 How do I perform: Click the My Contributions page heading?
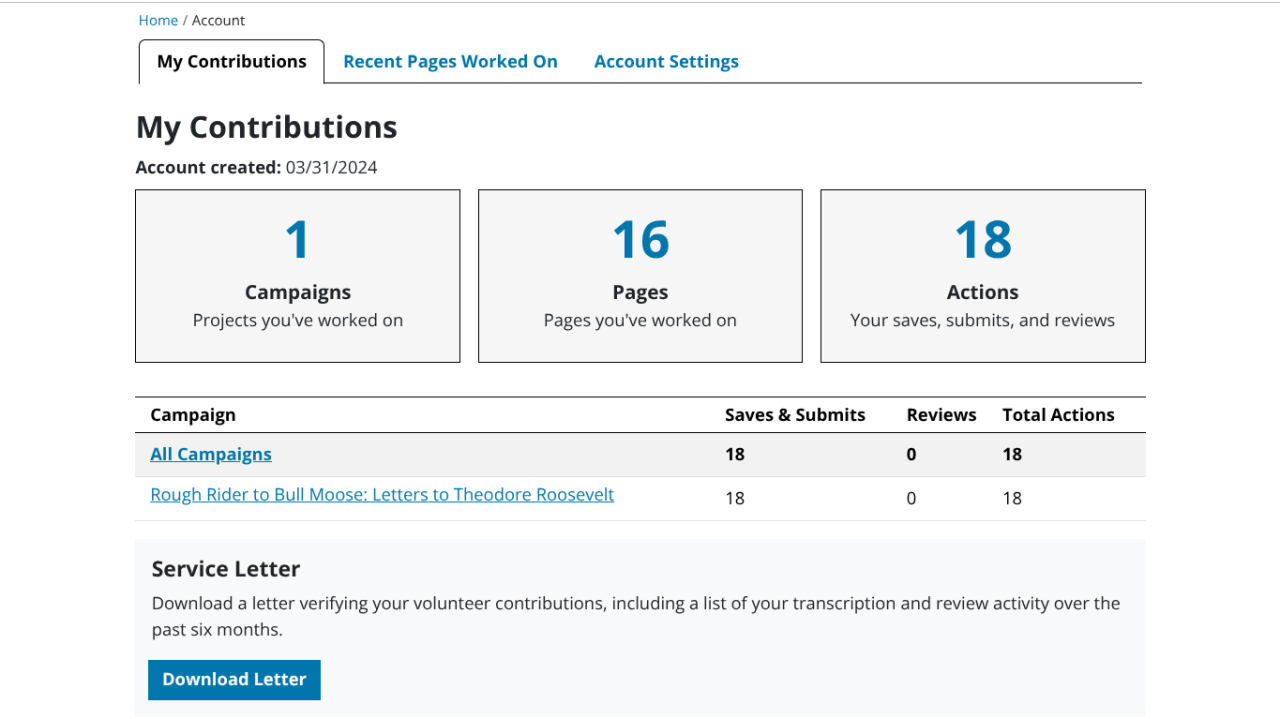coord(267,127)
